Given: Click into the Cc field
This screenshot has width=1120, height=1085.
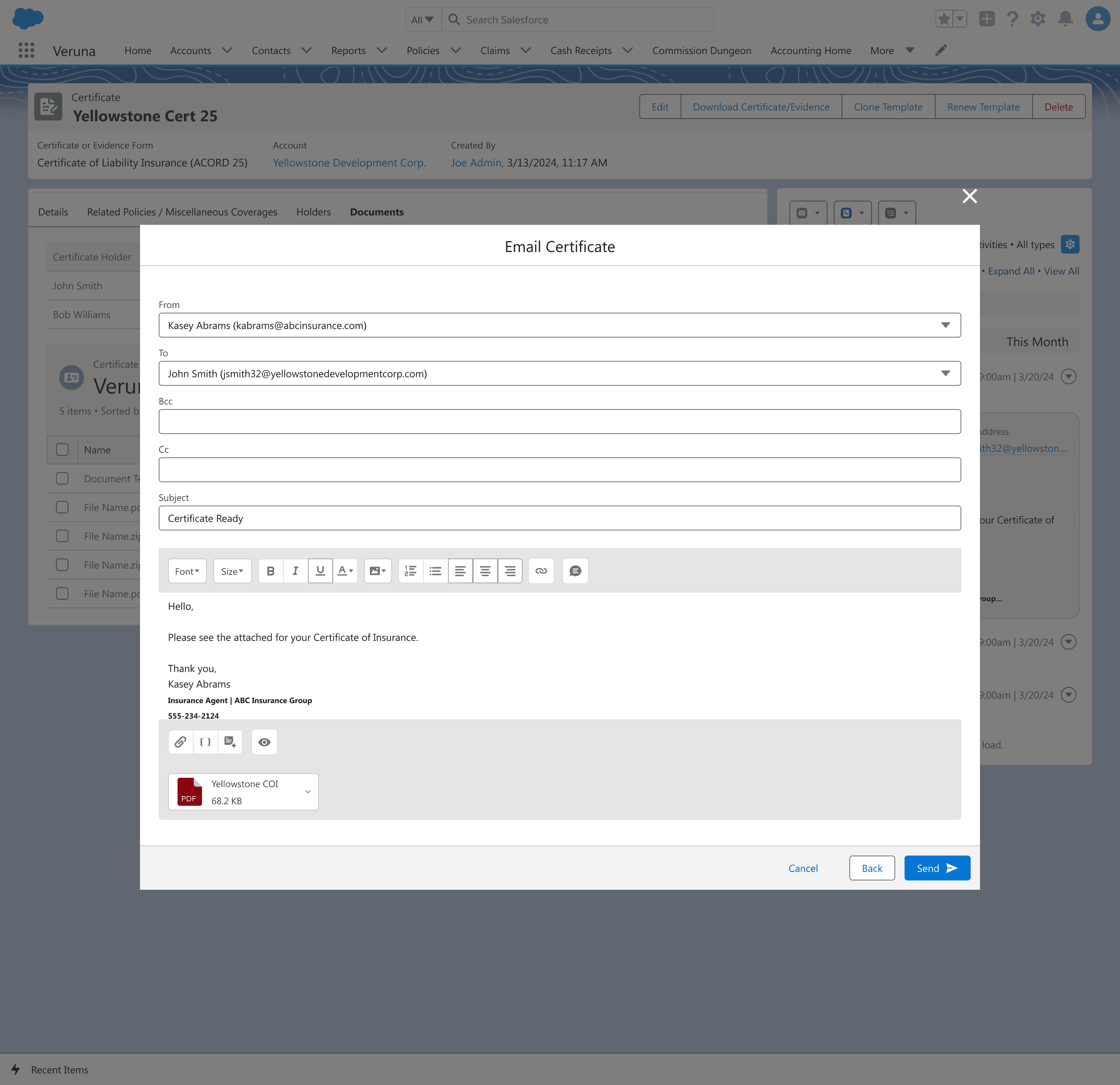Looking at the screenshot, I should (560, 470).
